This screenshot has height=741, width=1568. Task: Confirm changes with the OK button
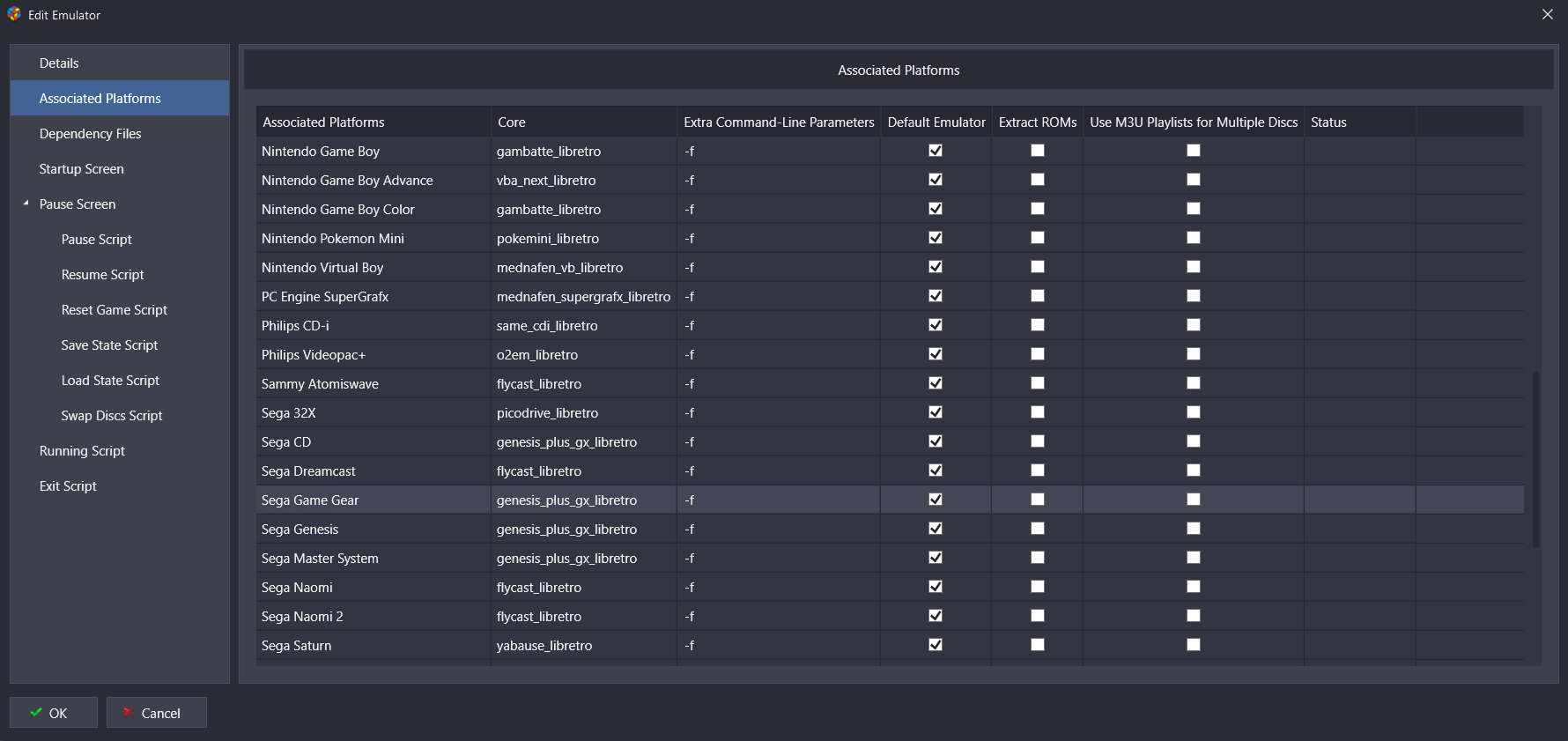click(54, 713)
